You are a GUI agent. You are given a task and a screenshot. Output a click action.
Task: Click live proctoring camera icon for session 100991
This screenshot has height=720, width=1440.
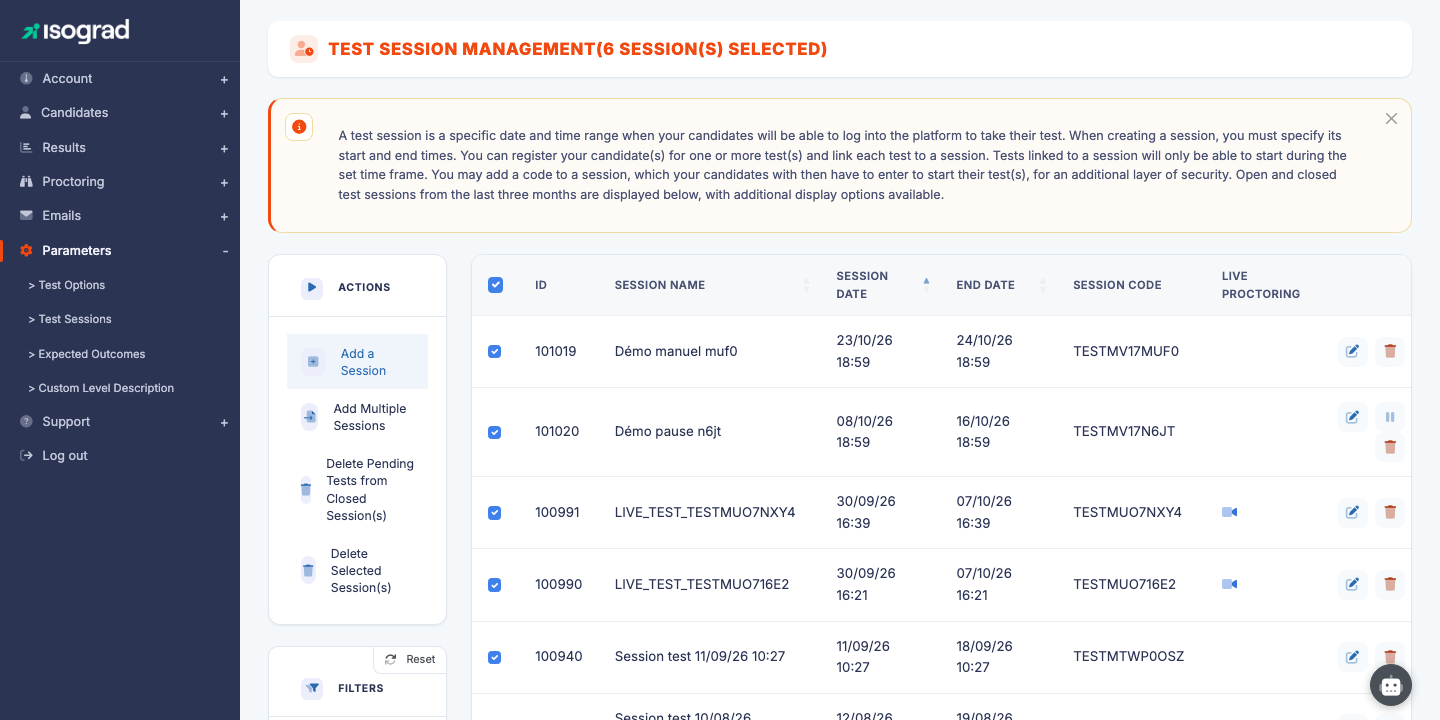coord(1230,512)
